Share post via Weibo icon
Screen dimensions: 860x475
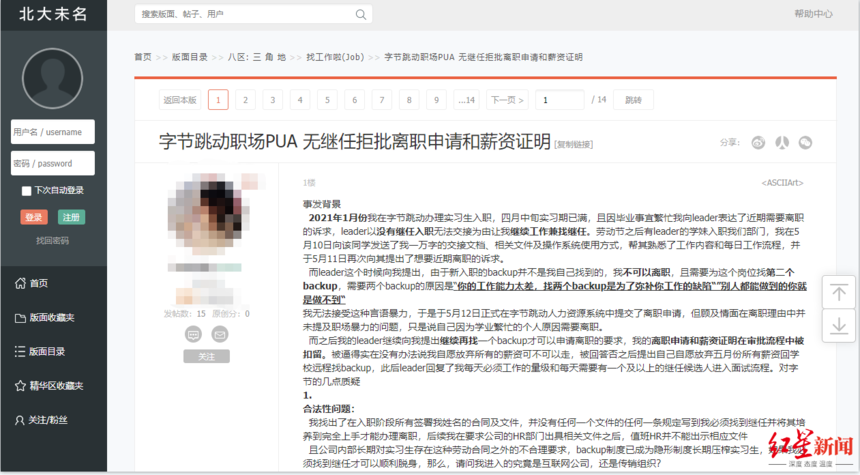pyautogui.click(x=758, y=143)
